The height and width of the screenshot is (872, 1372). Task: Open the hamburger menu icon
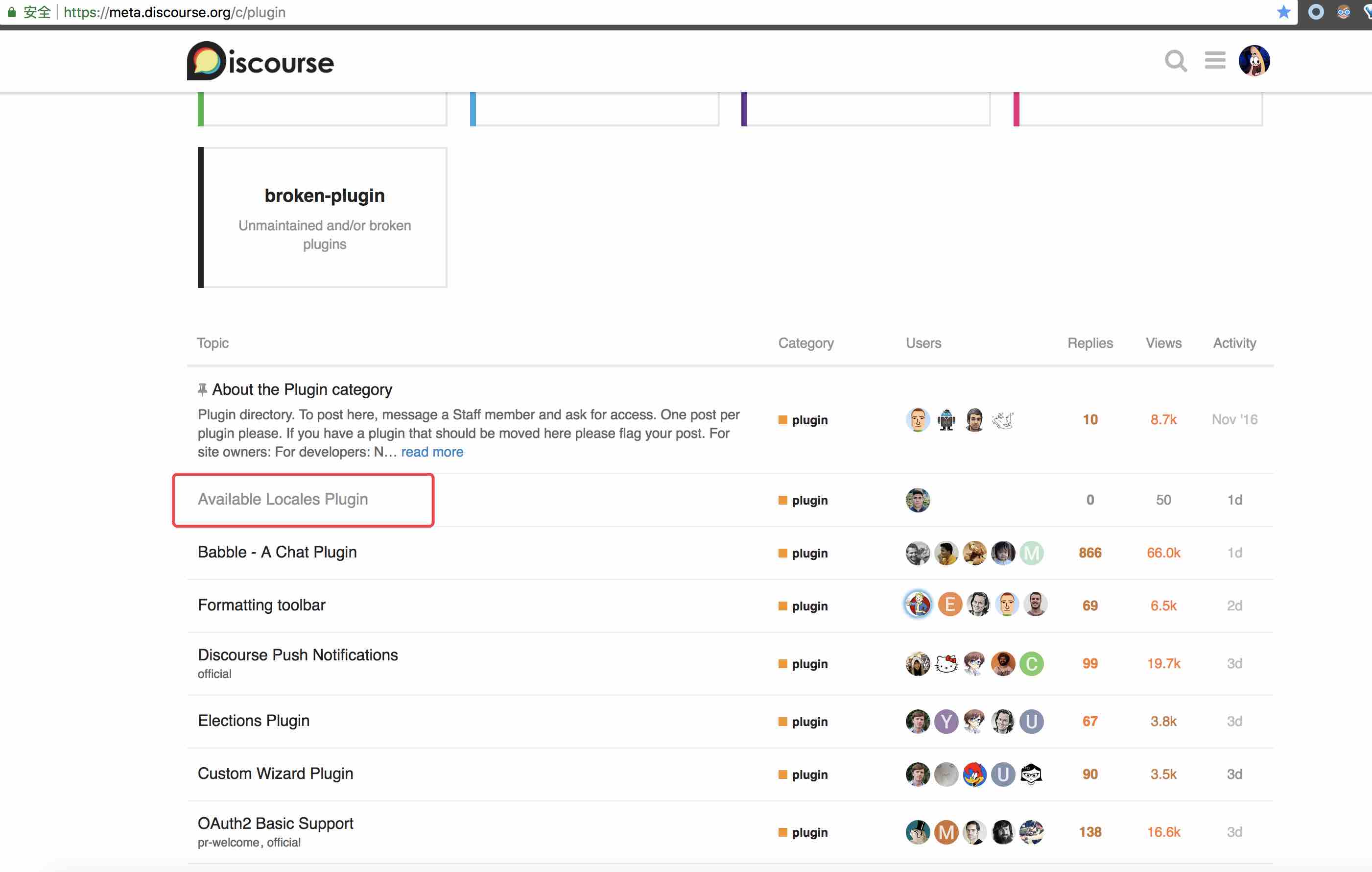[1215, 60]
